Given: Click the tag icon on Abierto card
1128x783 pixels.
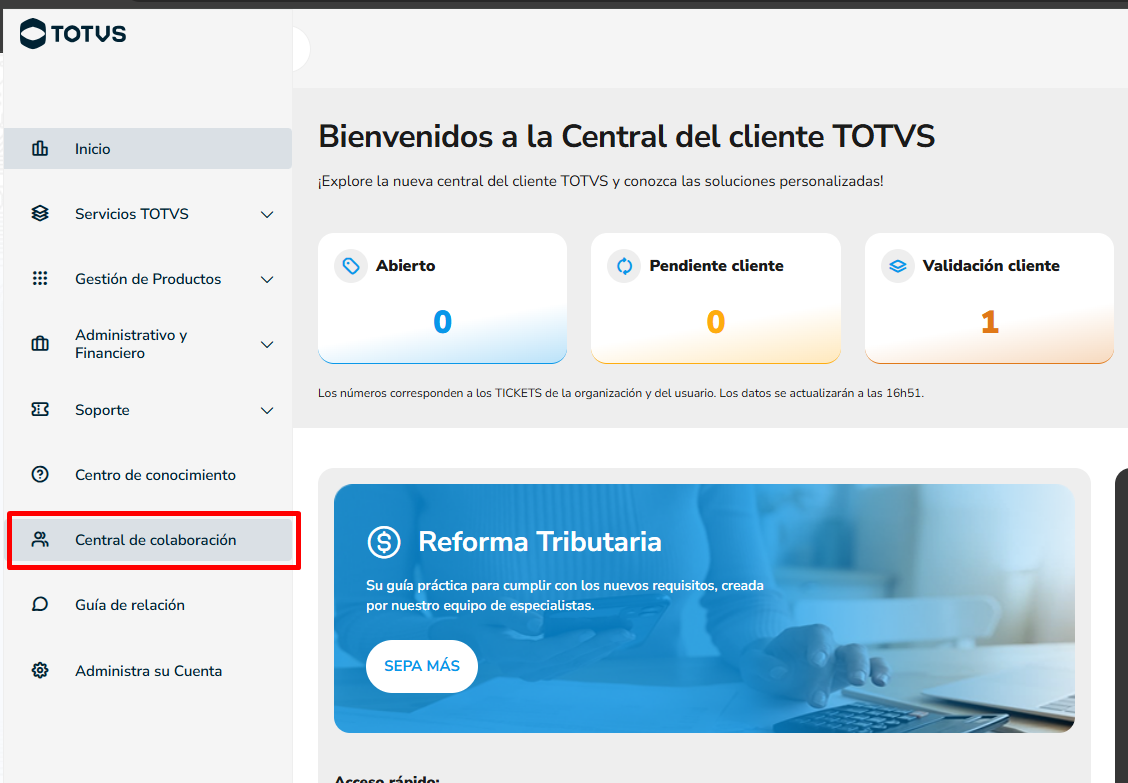Looking at the screenshot, I should pos(351,266).
